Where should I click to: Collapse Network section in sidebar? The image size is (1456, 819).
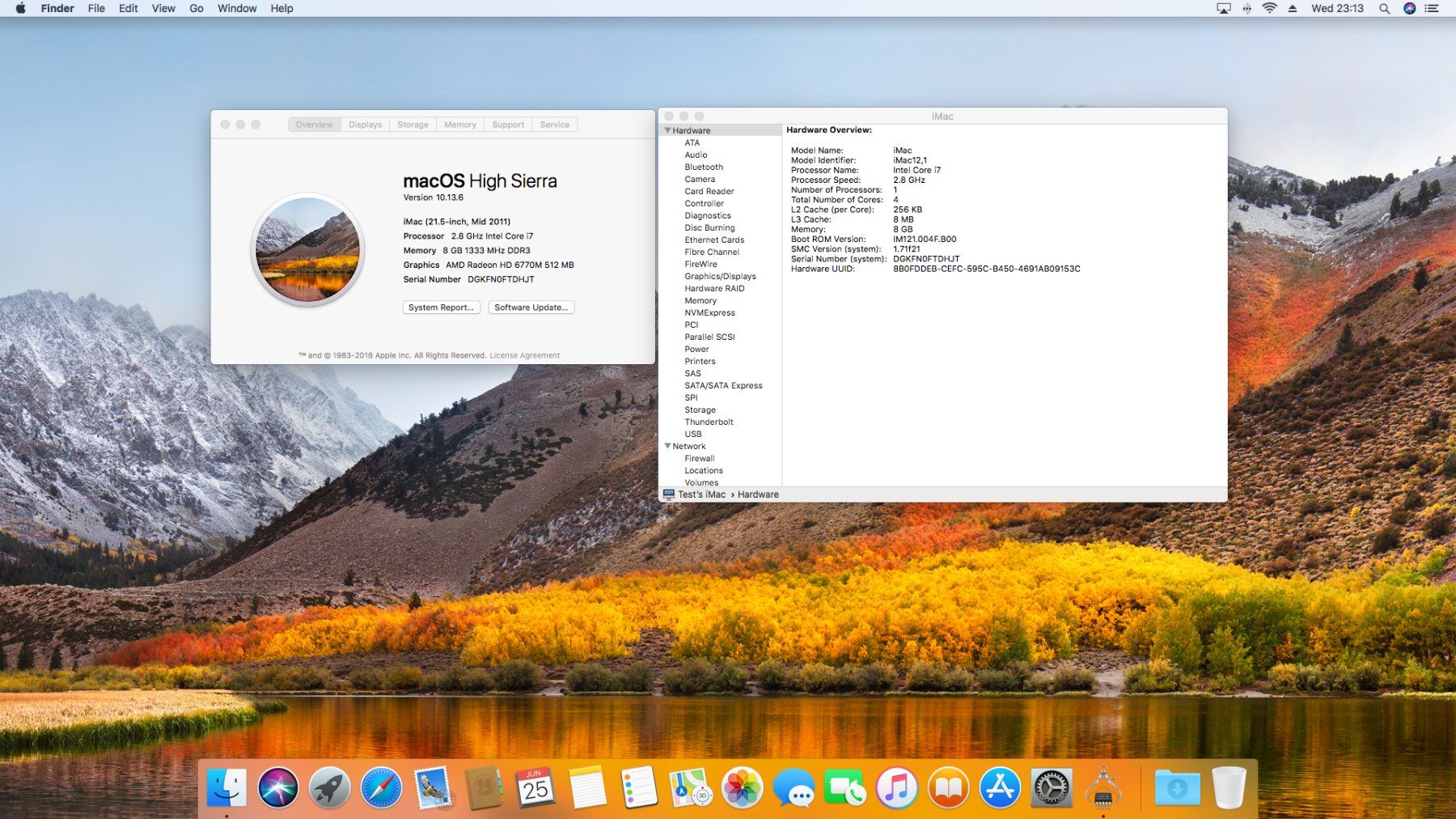(x=667, y=446)
